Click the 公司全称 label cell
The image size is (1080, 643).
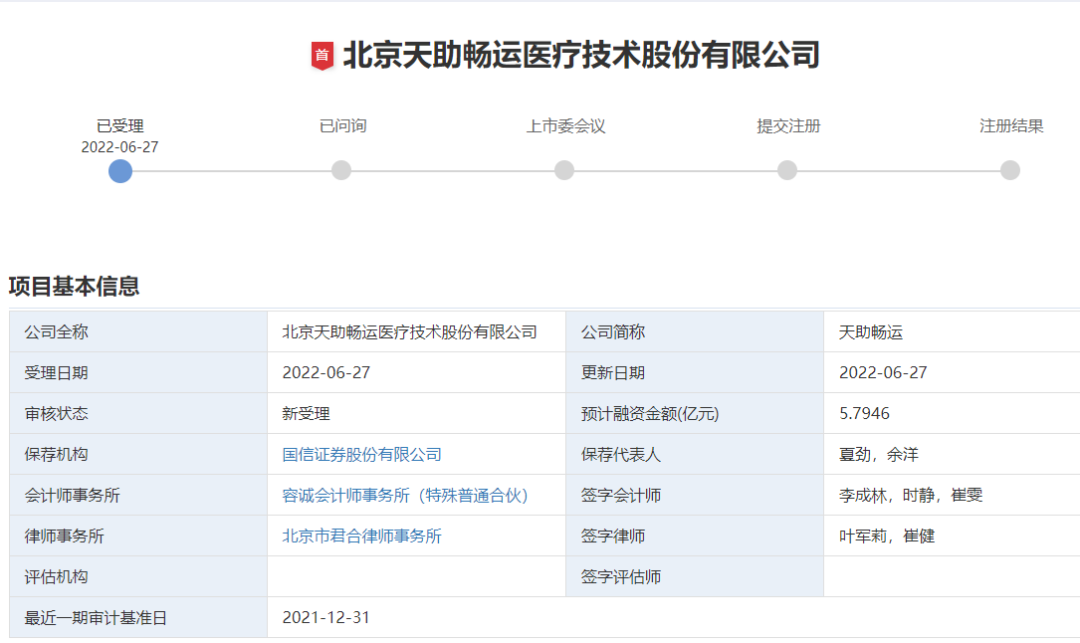click(x=138, y=332)
